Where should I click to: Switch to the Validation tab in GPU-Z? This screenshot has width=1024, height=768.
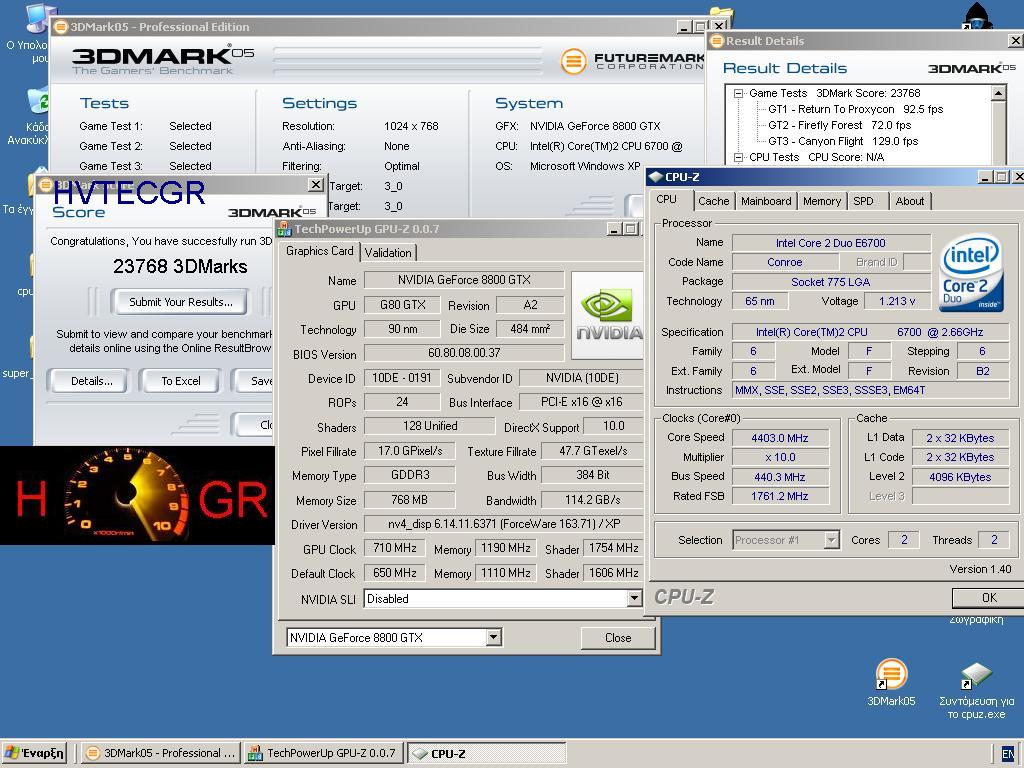tap(388, 253)
